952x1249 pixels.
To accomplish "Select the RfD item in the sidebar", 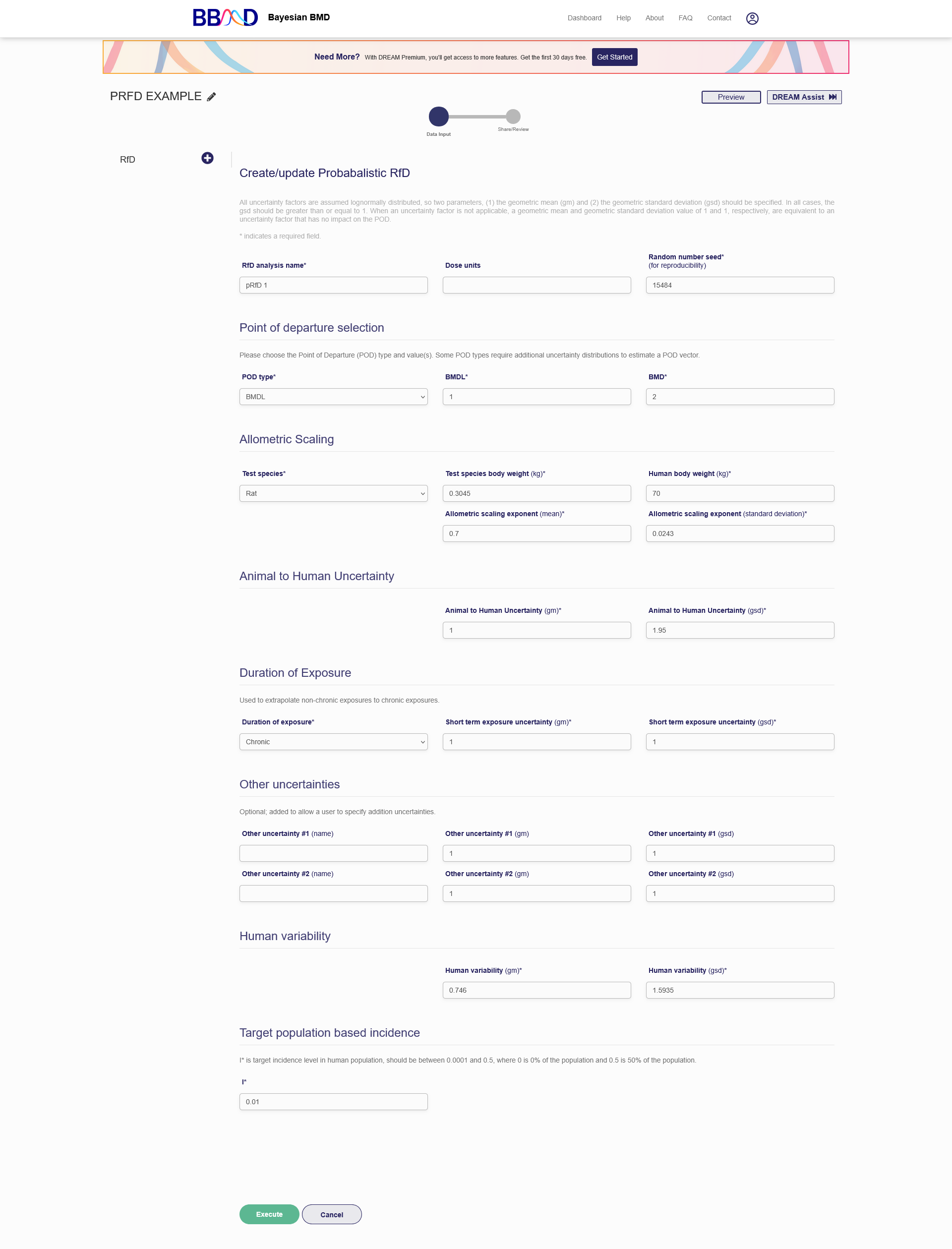I will (x=127, y=160).
